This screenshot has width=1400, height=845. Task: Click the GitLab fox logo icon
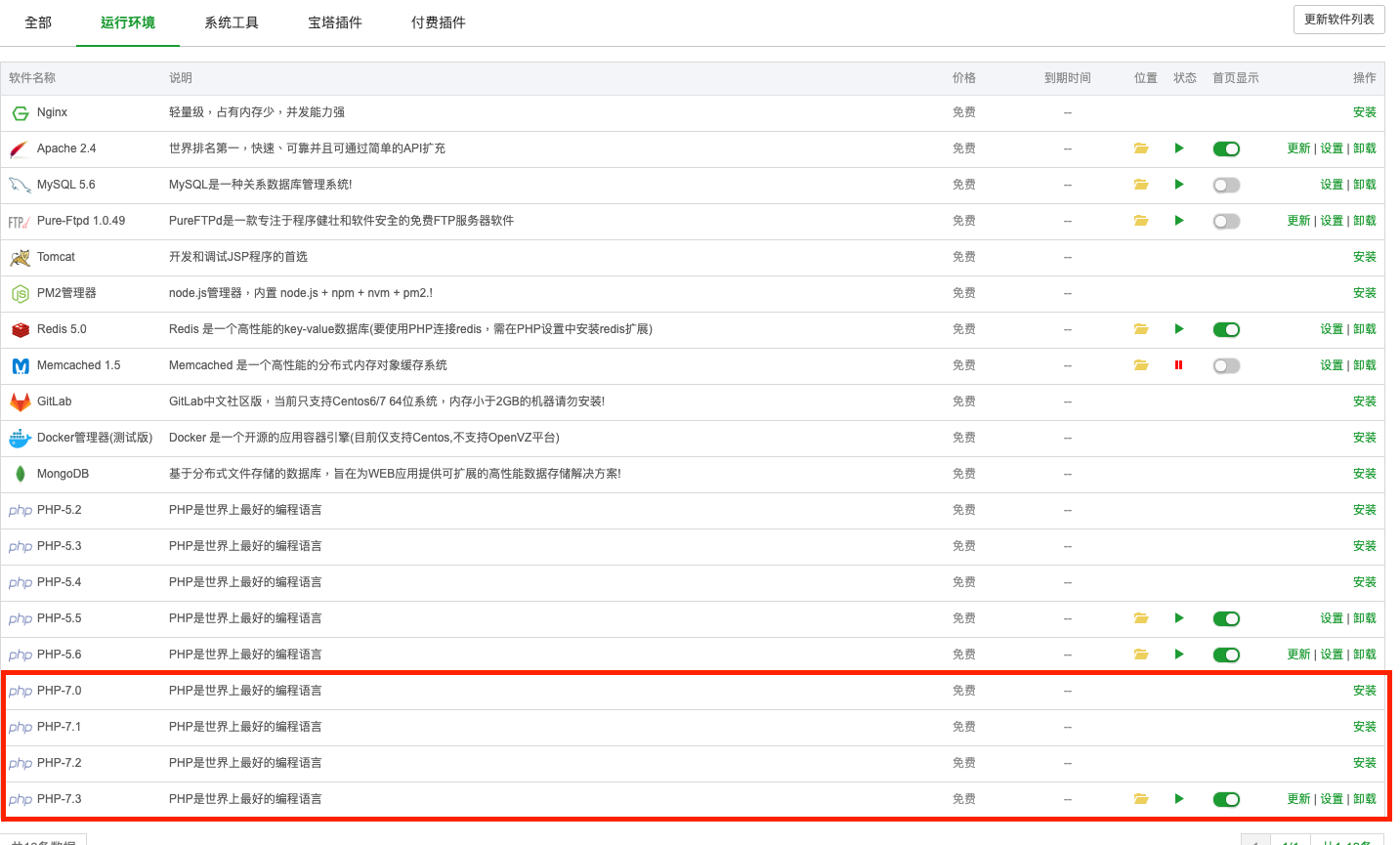point(21,402)
